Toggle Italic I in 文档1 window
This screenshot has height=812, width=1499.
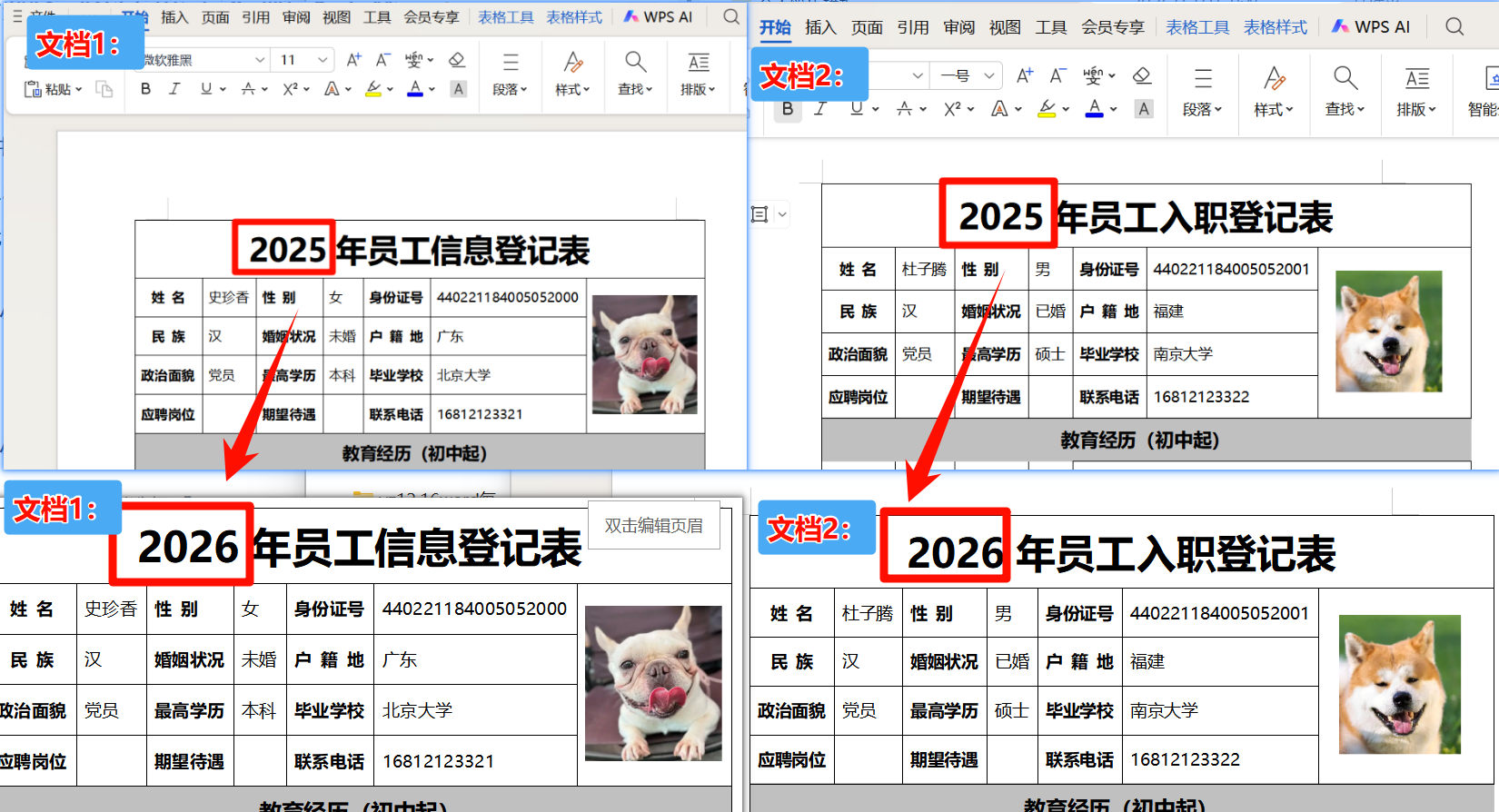[174, 89]
